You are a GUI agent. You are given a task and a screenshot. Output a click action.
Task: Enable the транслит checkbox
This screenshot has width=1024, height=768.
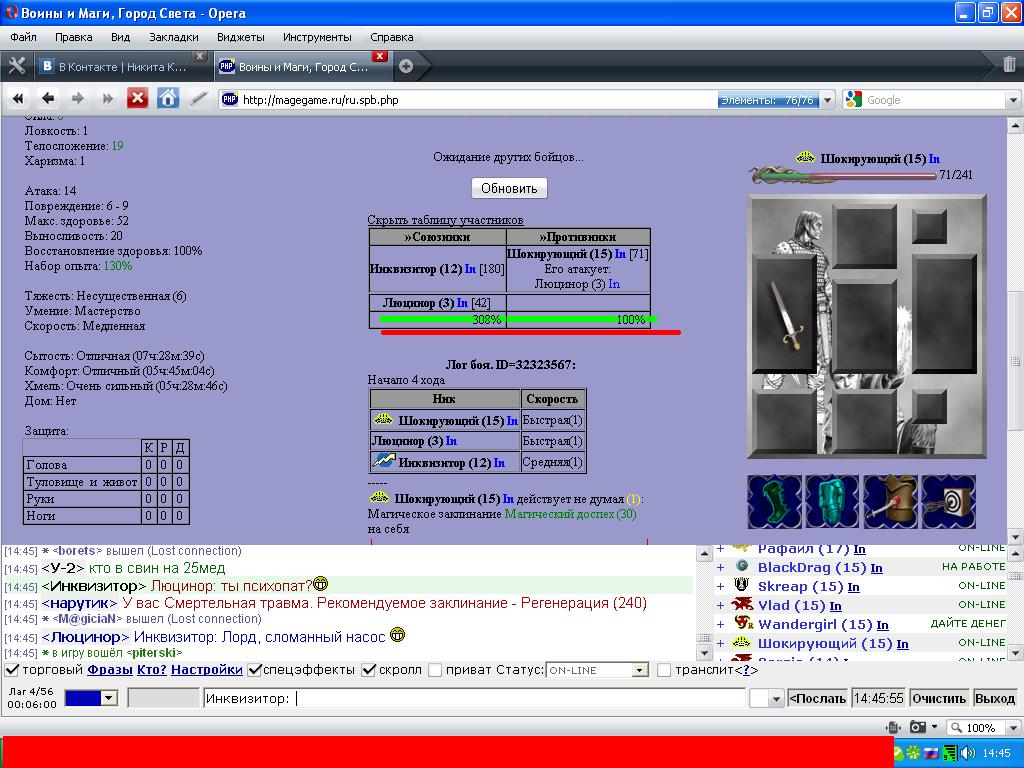click(664, 669)
